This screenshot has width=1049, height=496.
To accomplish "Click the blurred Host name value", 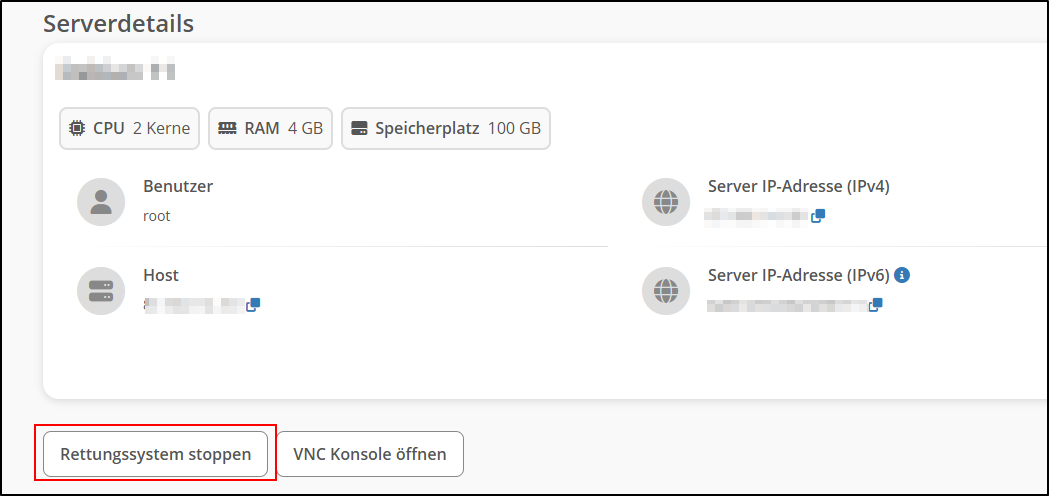I will pyautogui.click(x=194, y=304).
